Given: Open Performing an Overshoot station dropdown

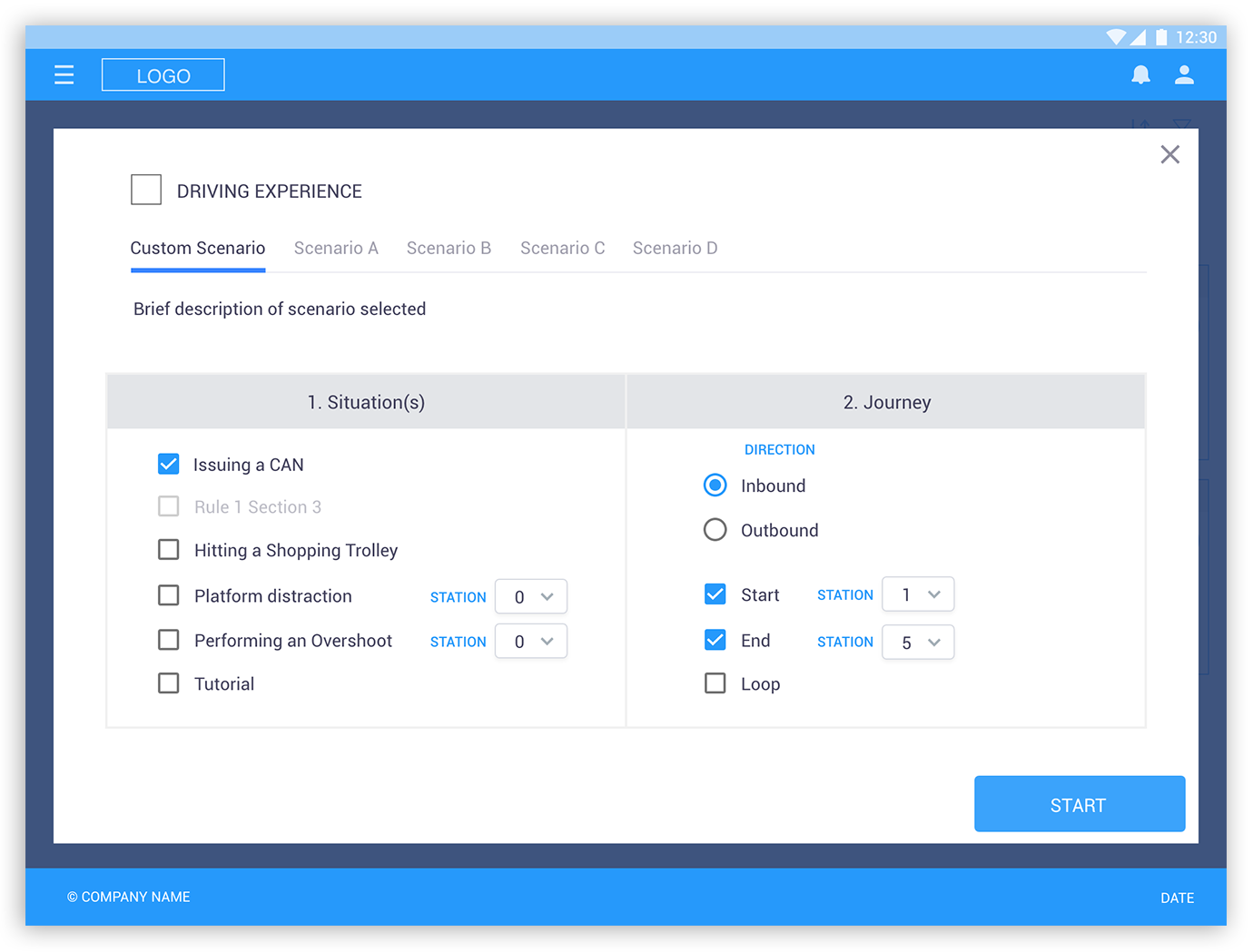Looking at the screenshot, I should [x=531, y=641].
